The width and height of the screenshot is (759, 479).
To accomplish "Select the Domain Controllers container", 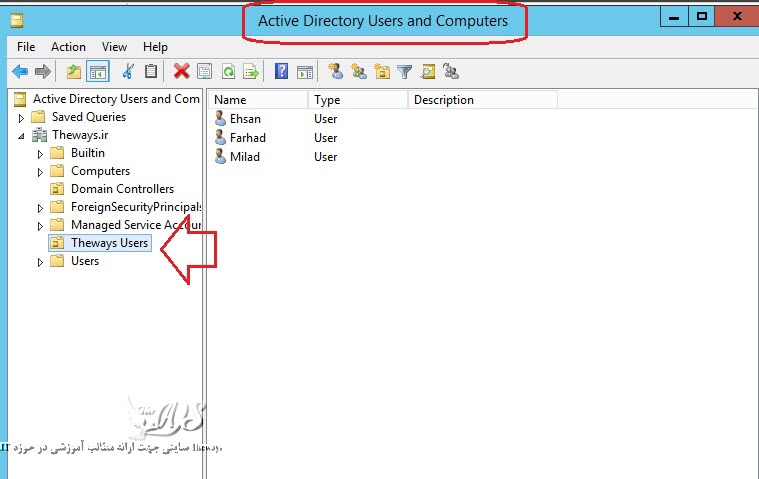I will 121,189.
